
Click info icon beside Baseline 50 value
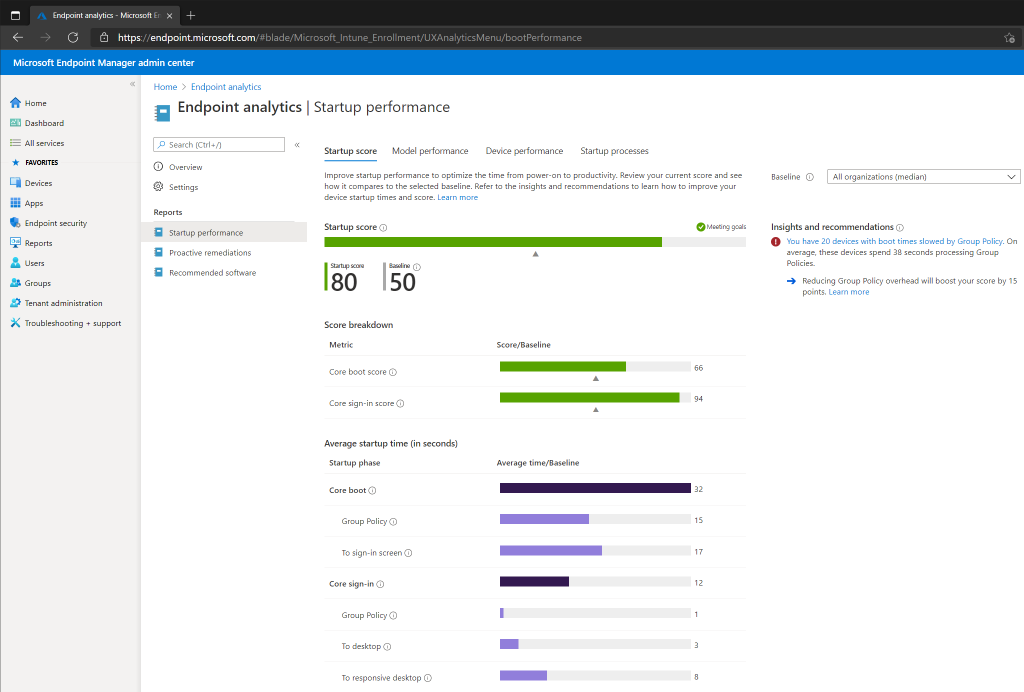click(417, 267)
